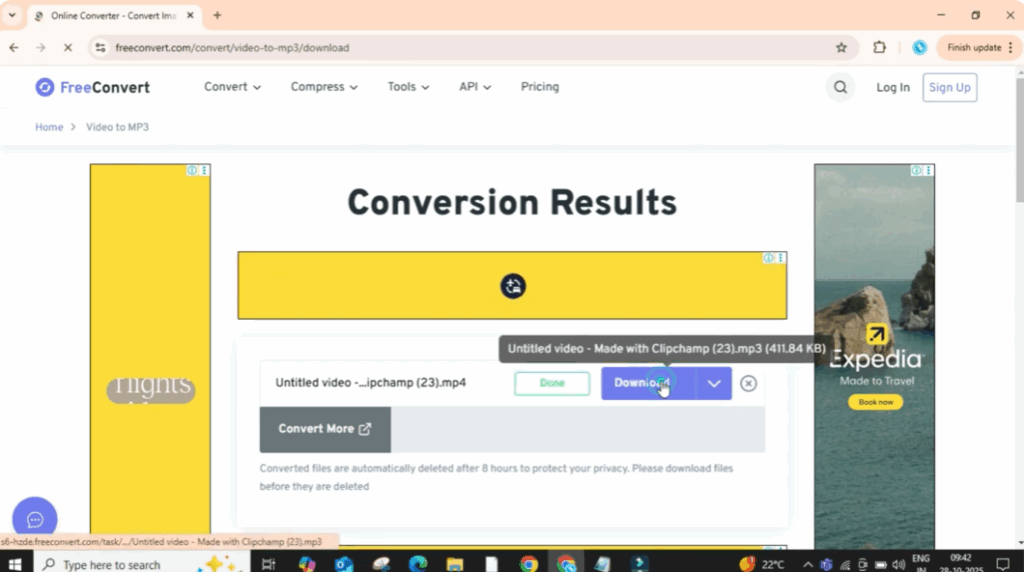Stop page loading with the X button
The height and width of the screenshot is (572, 1024).
(67, 47)
